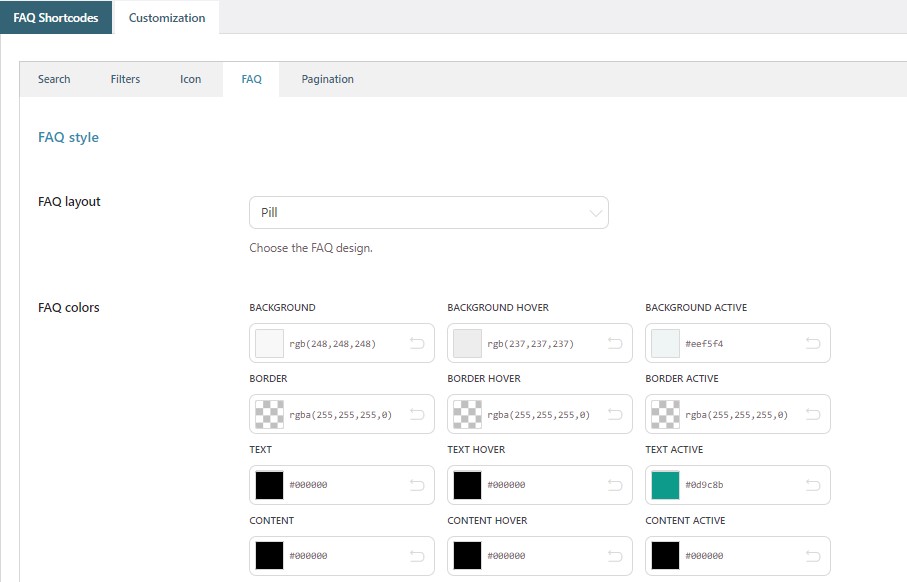Open the FAQ layout Pill dropdown
The height and width of the screenshot is (582, 907).
[x=428, y=213]
